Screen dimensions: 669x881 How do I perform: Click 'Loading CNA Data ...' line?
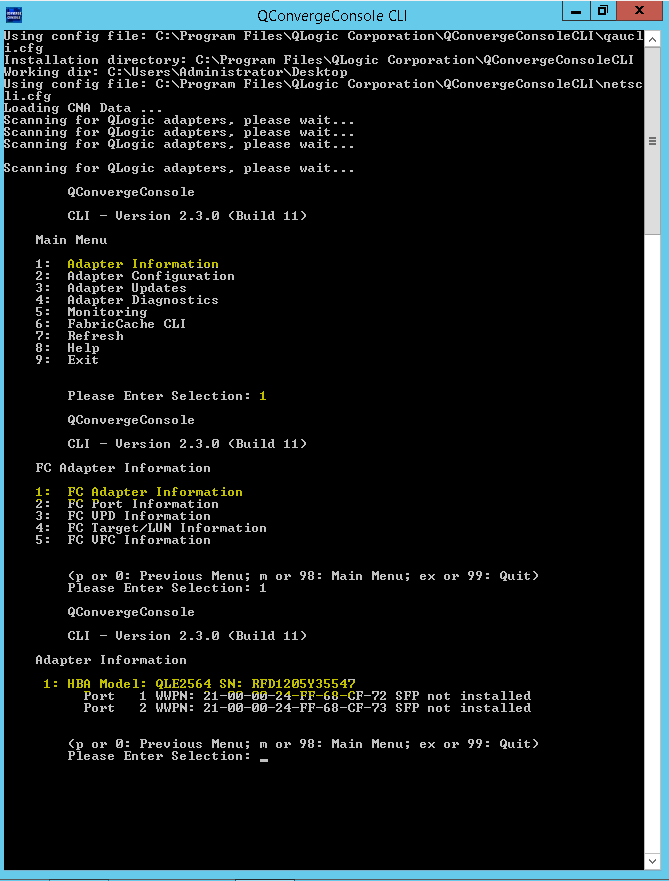pyautogui.click(x=83, y=108)
